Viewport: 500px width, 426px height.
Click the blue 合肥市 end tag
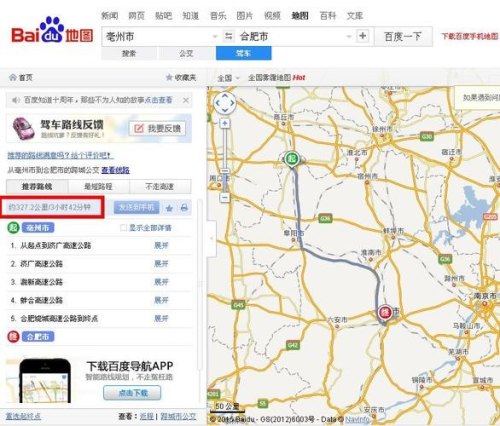tap(38, 337)
